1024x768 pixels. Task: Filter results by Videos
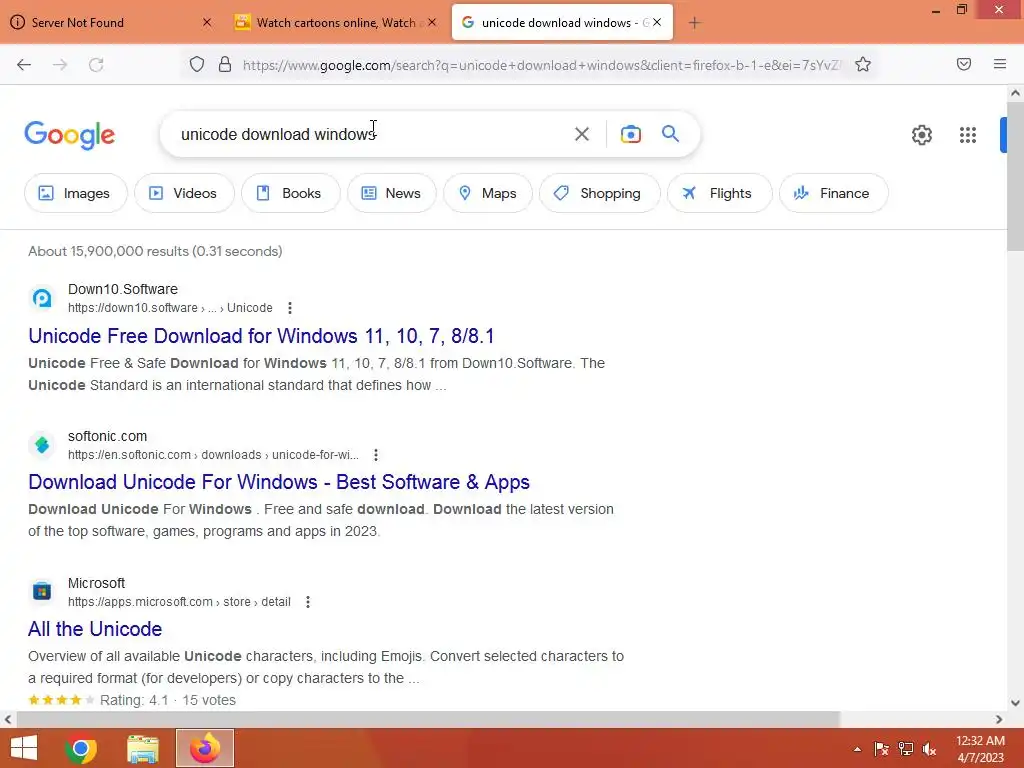point(184,193)
